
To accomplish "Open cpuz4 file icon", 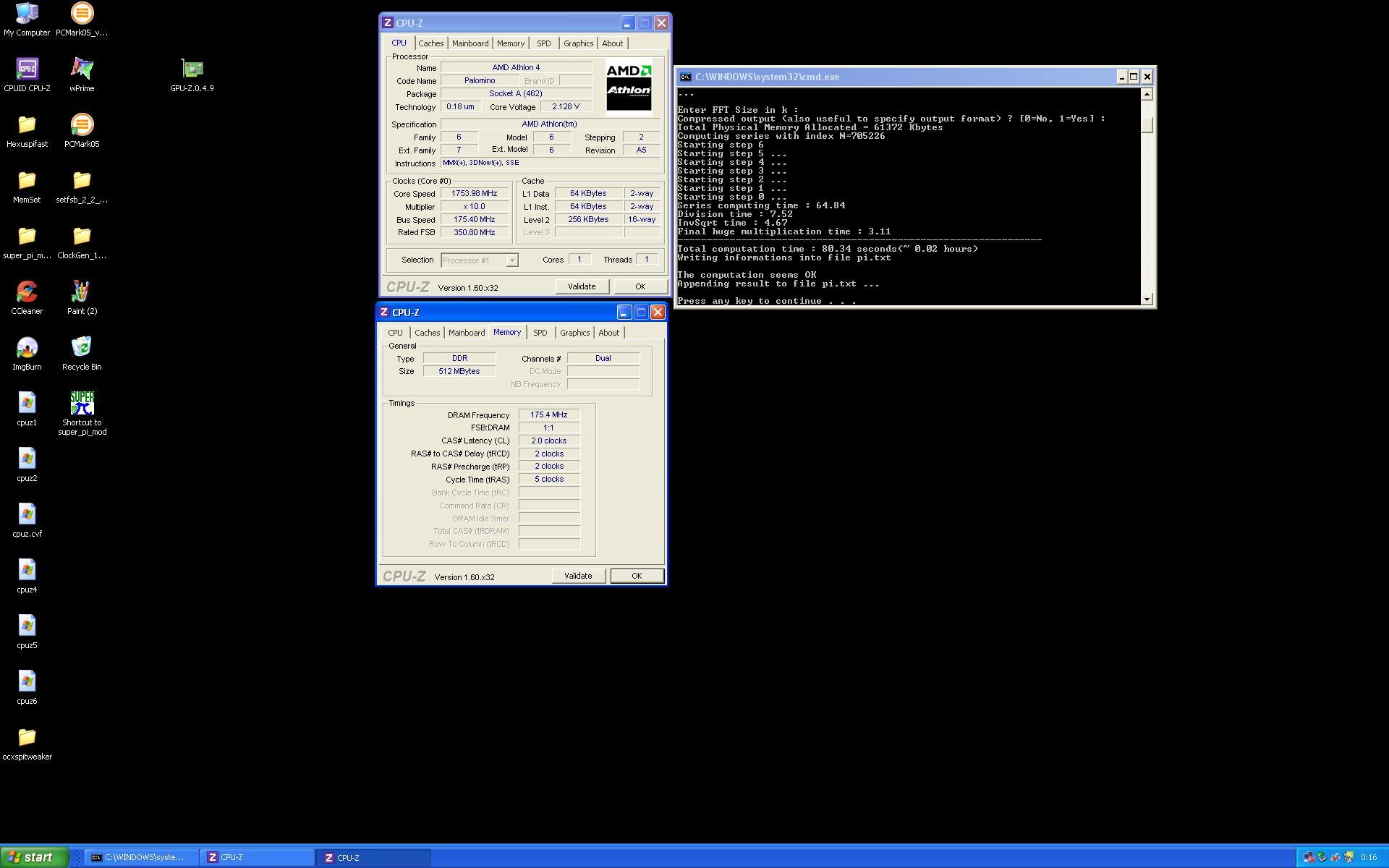I will click(27, 576).
